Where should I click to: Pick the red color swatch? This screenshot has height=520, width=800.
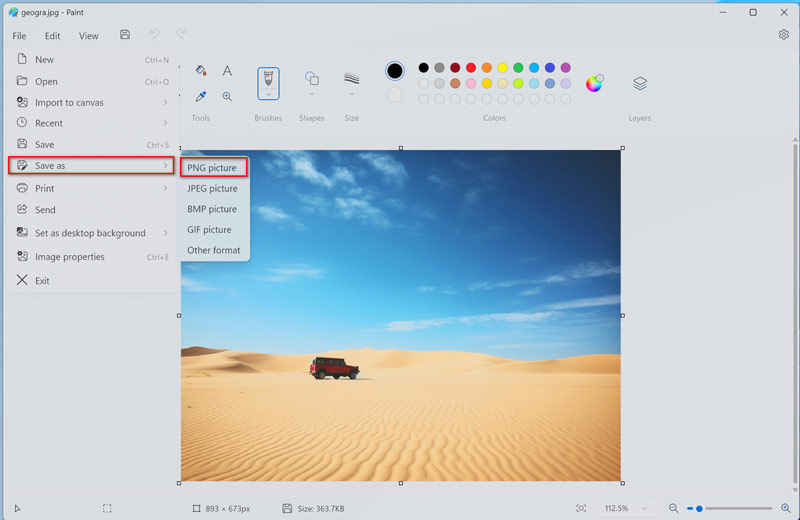click(471, 67)
